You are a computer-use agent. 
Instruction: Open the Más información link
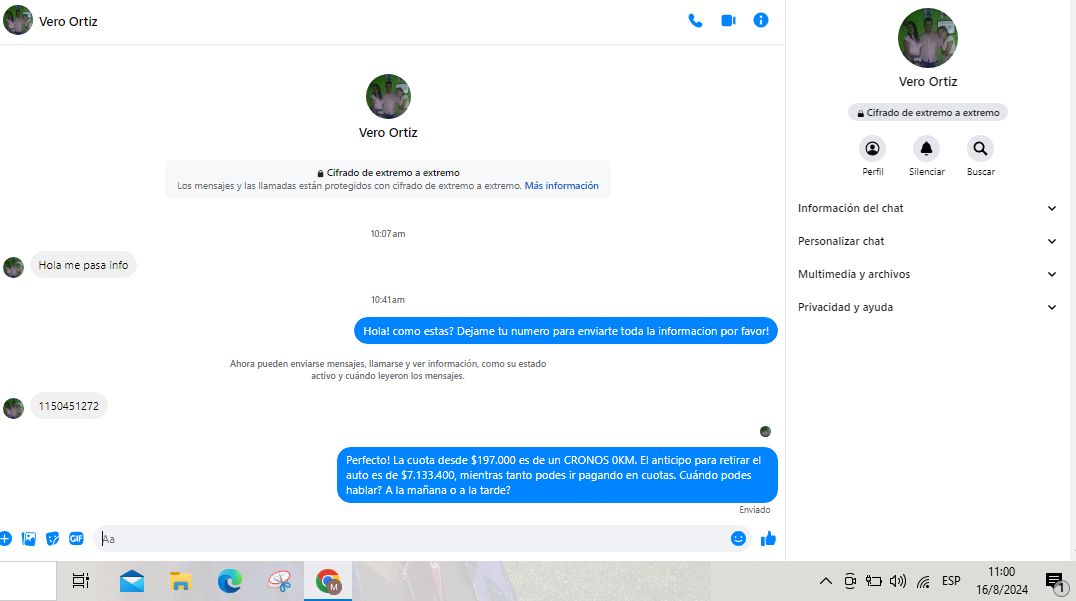[x=561, y=186]
